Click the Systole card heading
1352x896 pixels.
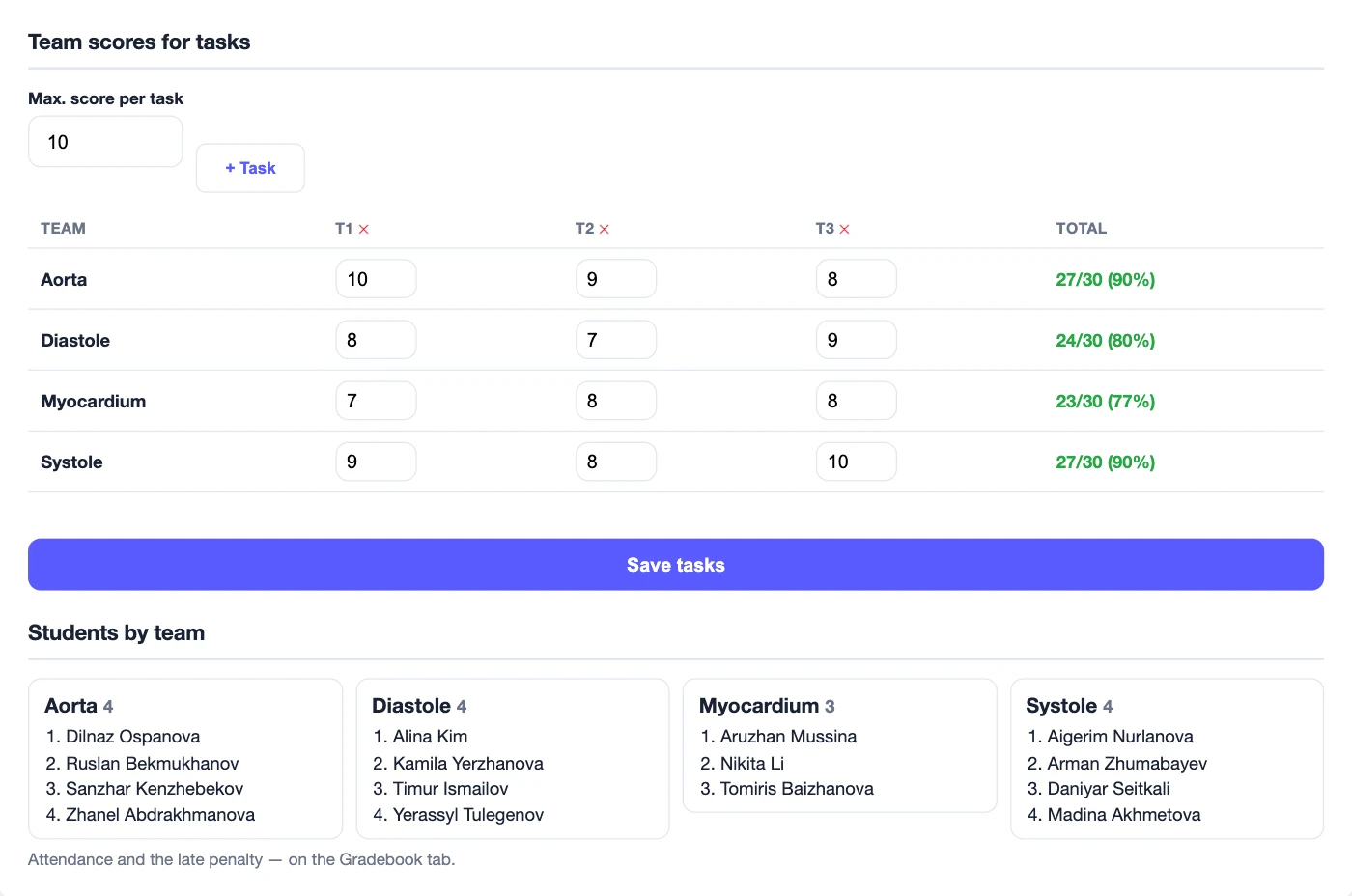click(x=1069, y=706)
